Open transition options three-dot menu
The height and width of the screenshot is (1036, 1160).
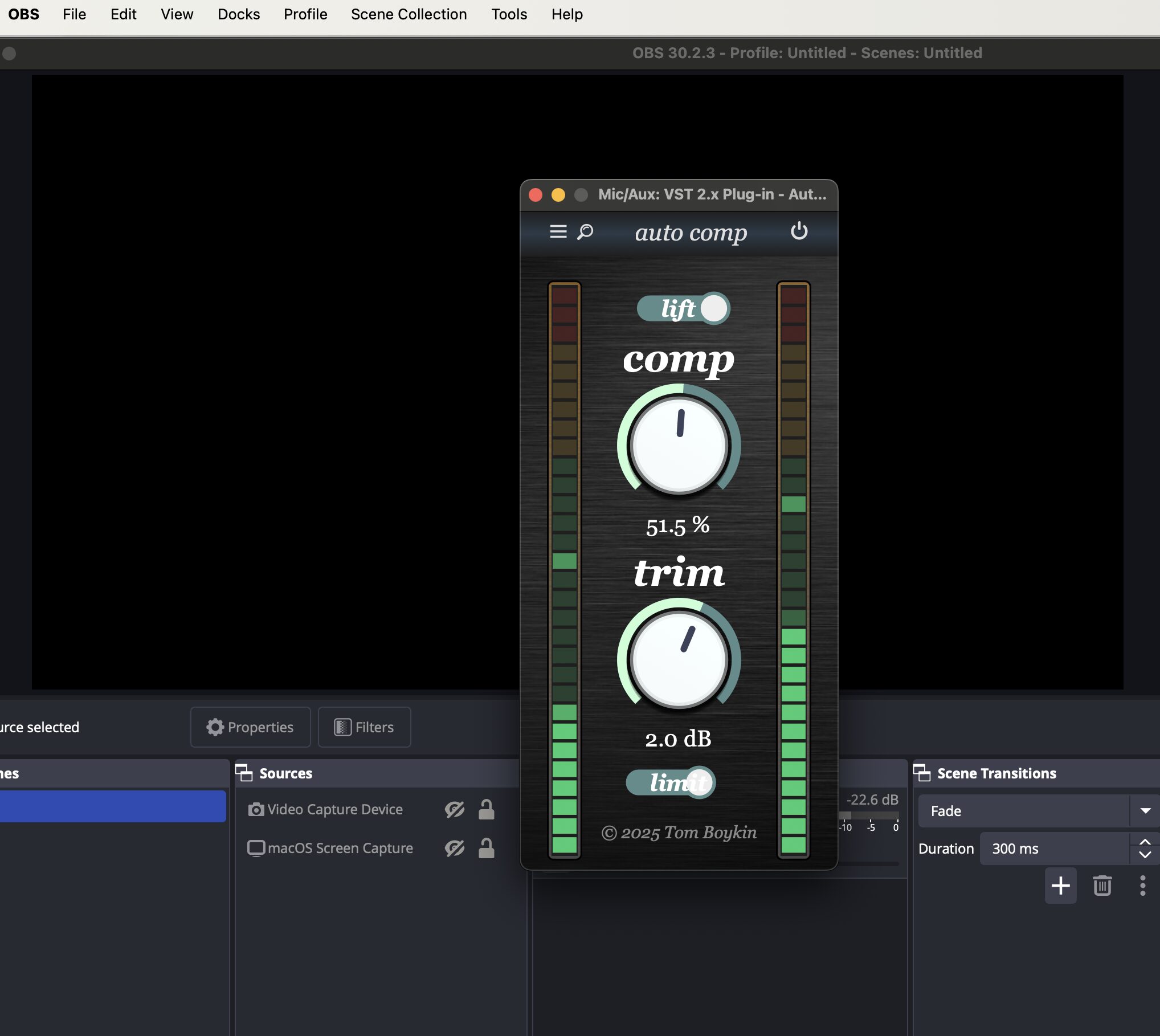pyautogui.click(x=1142, y=886)
